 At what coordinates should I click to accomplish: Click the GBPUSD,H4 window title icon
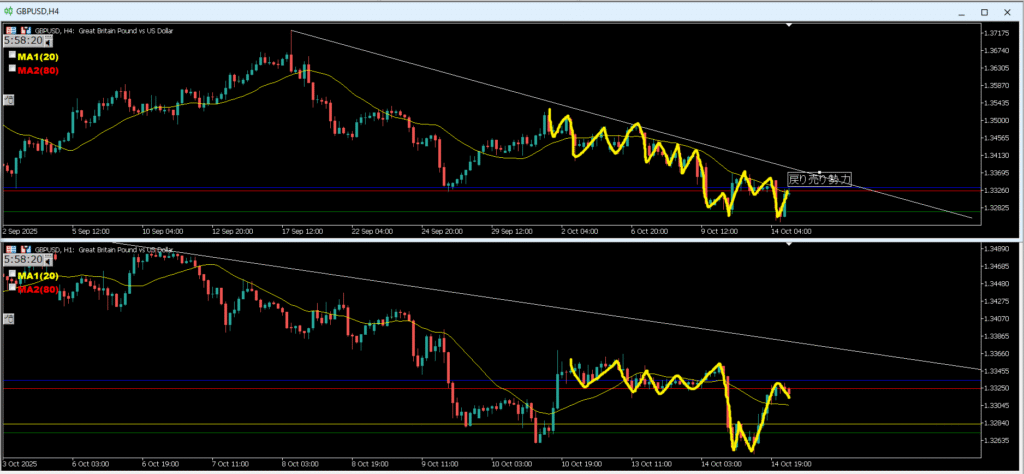click(9, 9)
